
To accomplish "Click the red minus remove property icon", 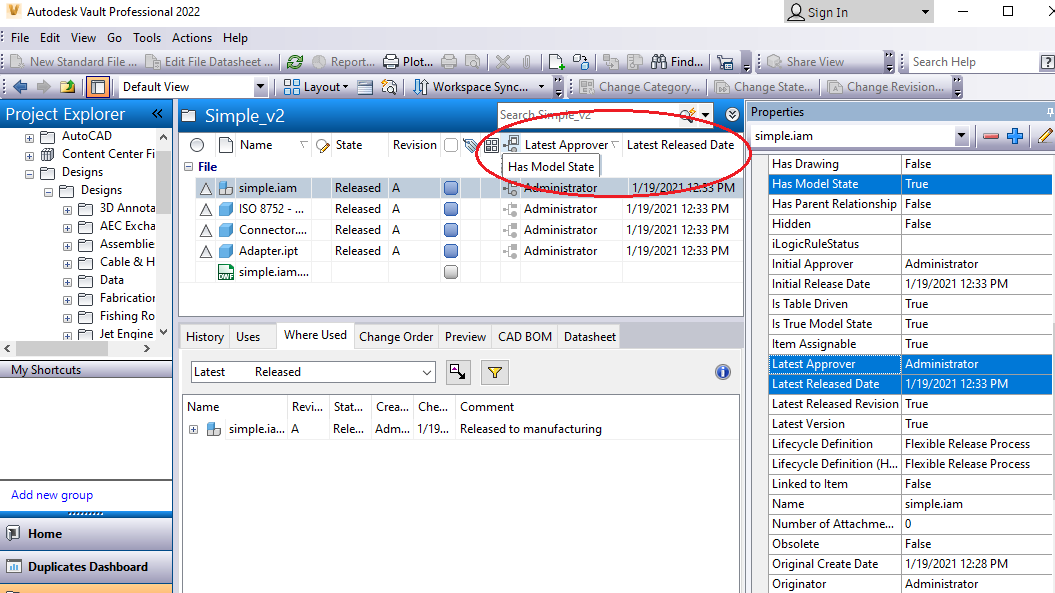I will point(990,136).
